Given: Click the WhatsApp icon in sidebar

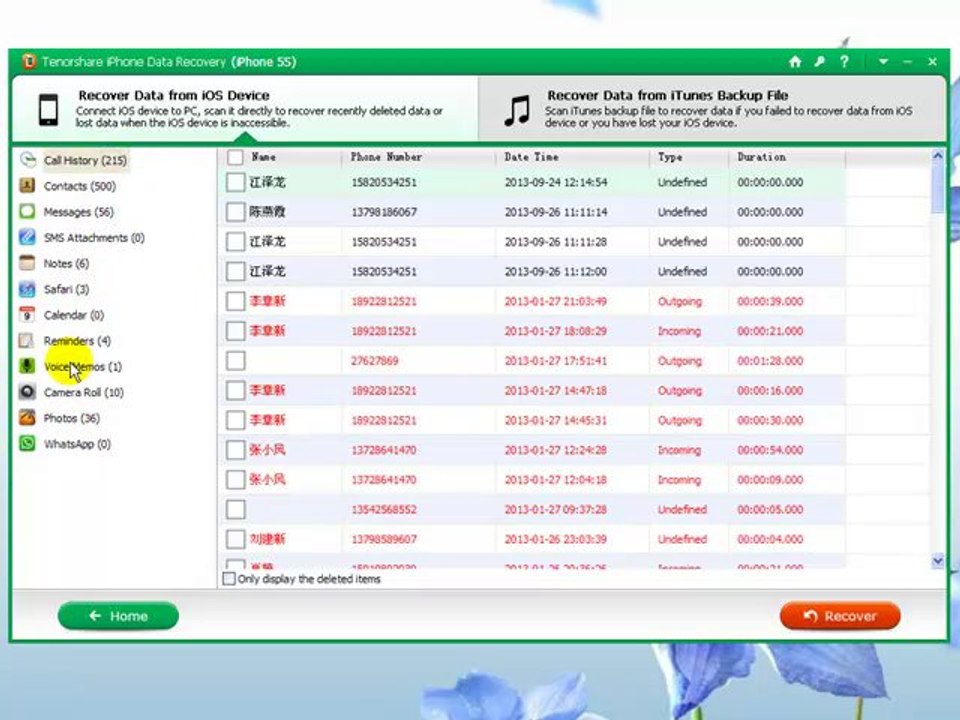Looking at the screenshot, I should pyautogui.click(x=27, y=443).
